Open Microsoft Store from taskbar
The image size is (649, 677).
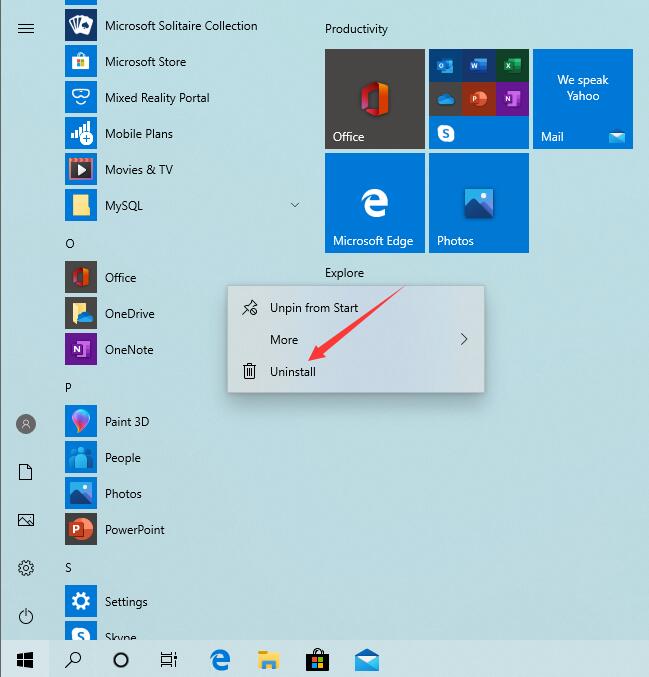317,659
